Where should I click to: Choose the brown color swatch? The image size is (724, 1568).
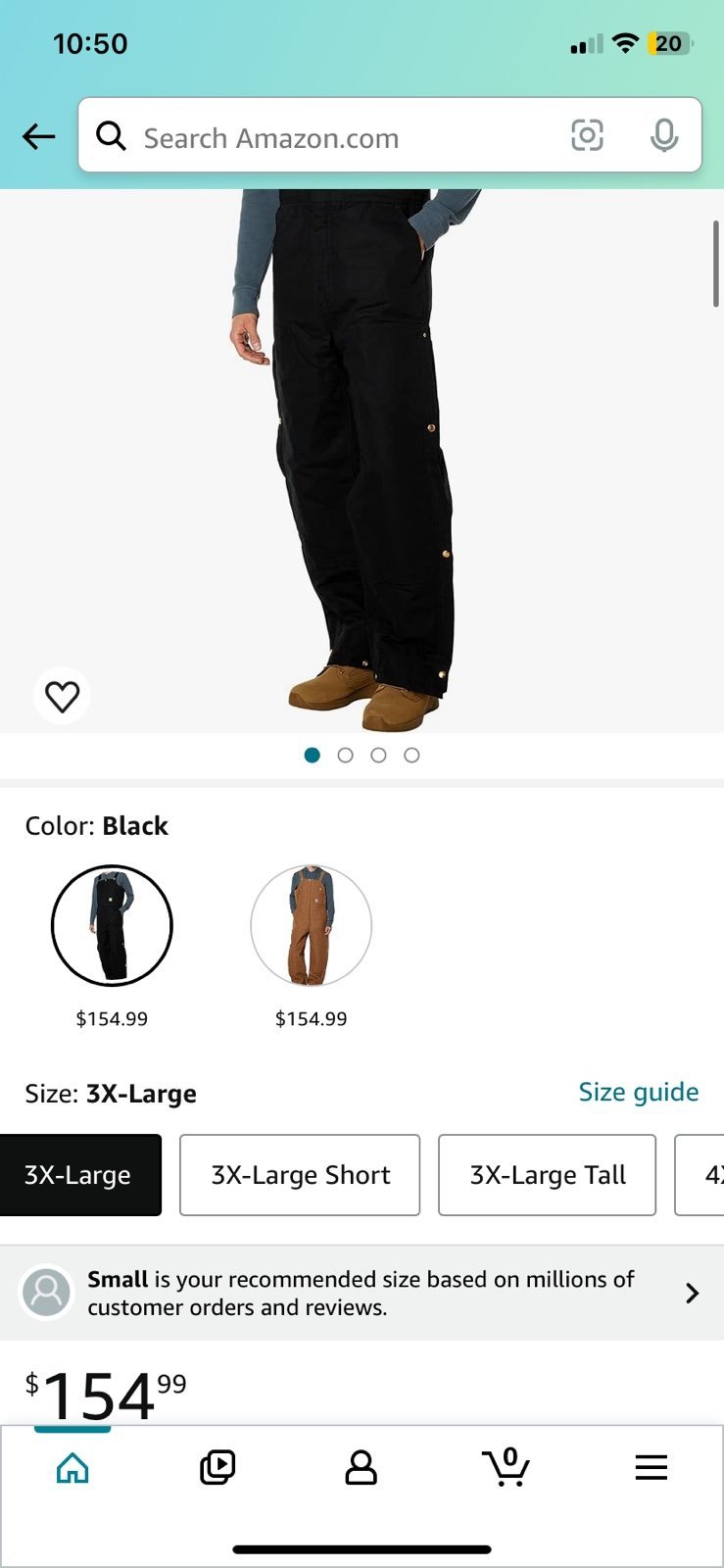(x=312, y=925)
